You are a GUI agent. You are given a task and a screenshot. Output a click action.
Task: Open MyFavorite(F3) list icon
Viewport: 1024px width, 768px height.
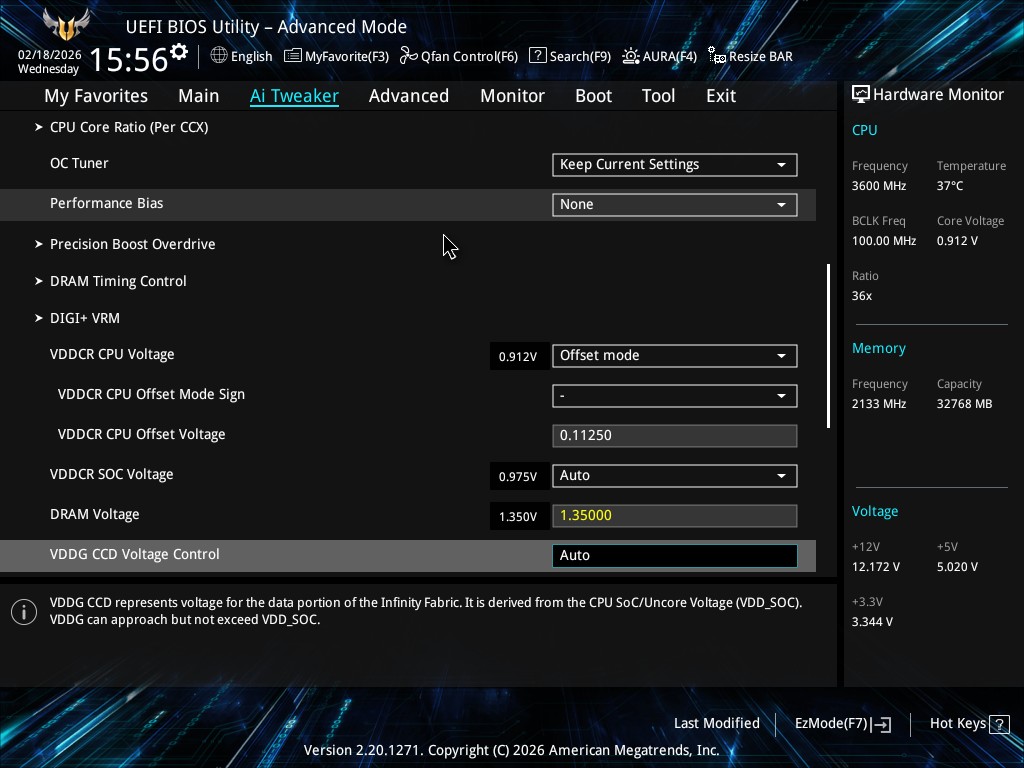tap(293, 56)
